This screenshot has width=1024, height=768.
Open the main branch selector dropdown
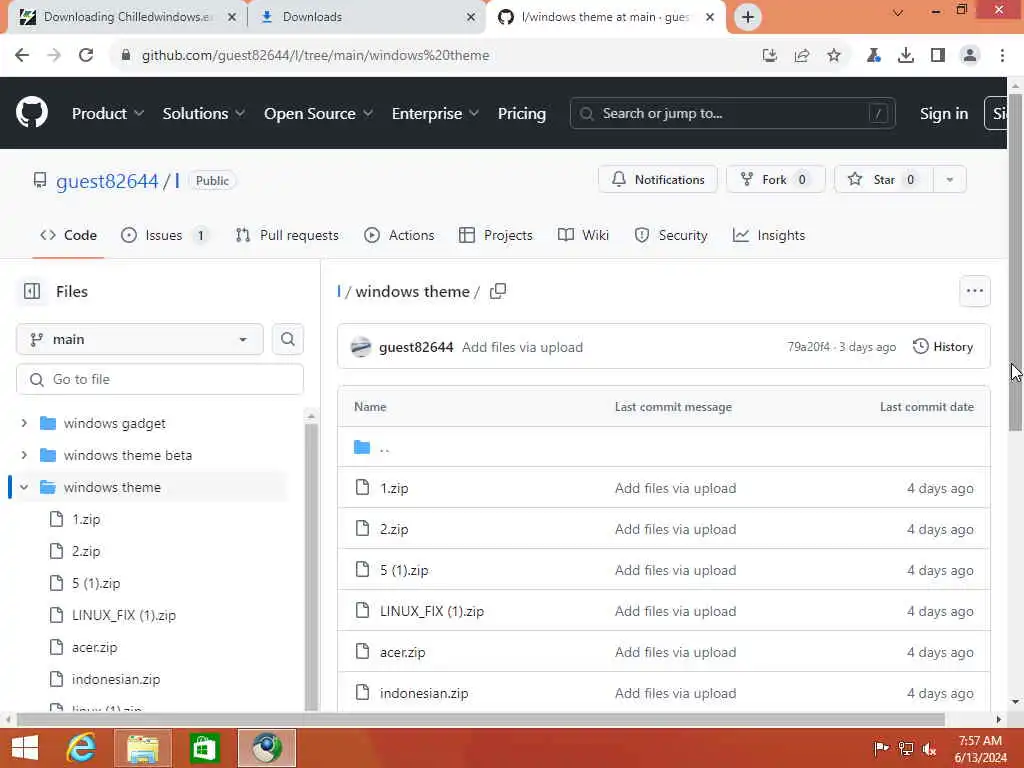click(140, 340)
